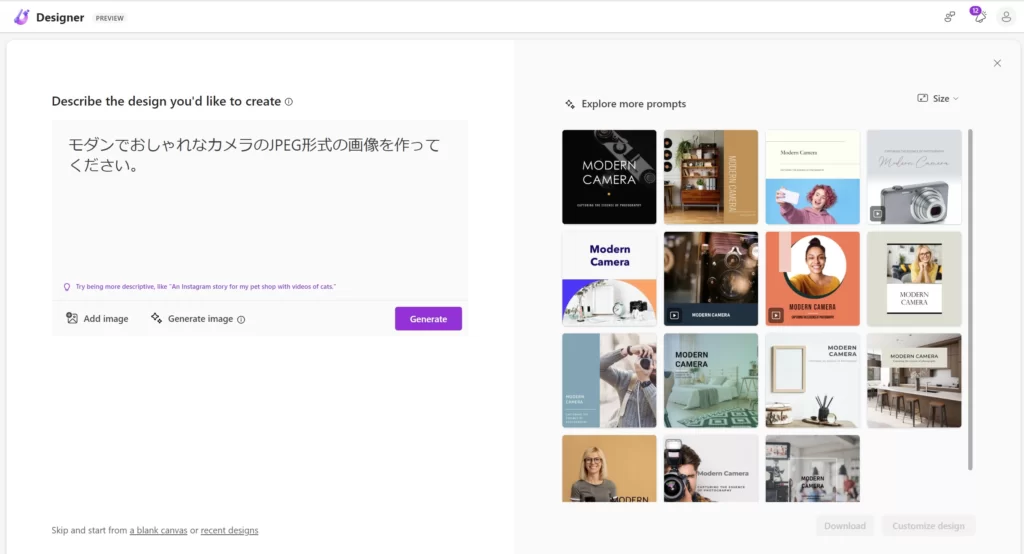Select the woman with glasses tan design
This screenshot has height=554, width=1024.
[x=609, y=468]
